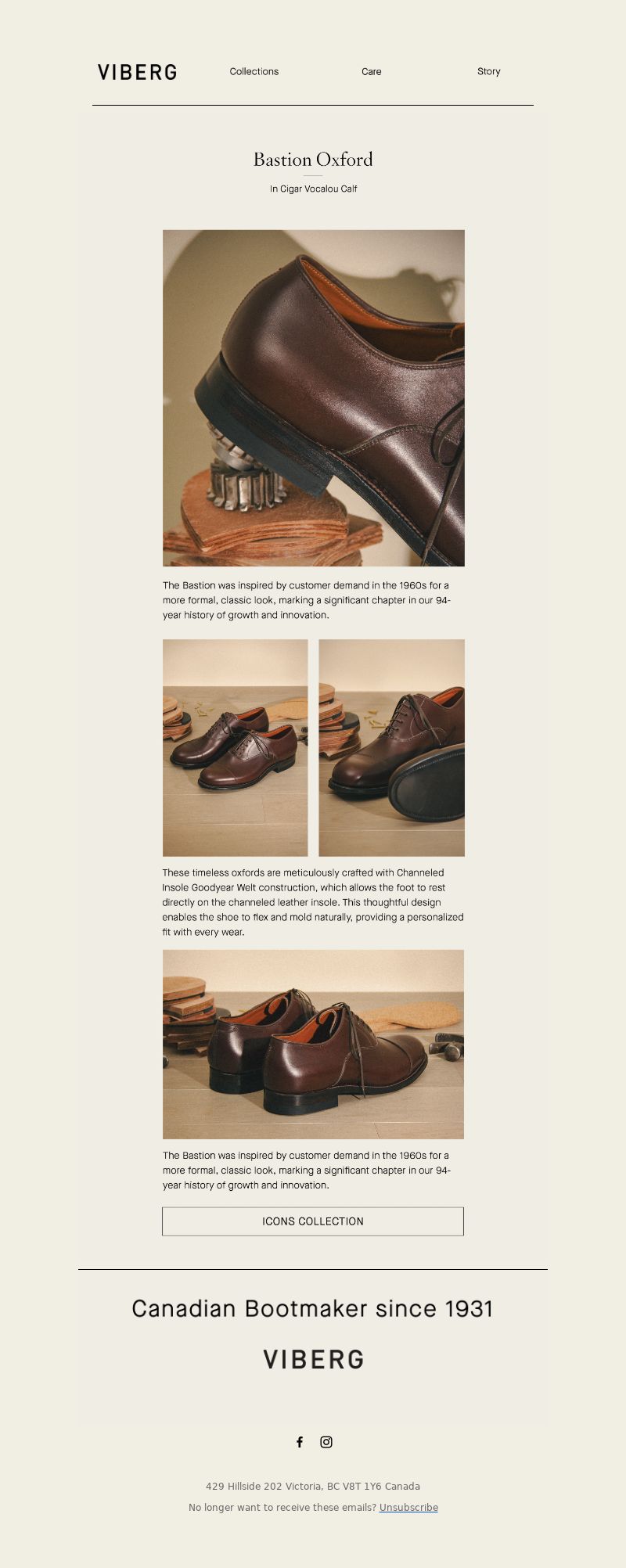Image resolution: width=626 pixels, height=1568 pixels.
Task: Click the 429 Hillside Victoria address text
Action: coord(313,1486)
